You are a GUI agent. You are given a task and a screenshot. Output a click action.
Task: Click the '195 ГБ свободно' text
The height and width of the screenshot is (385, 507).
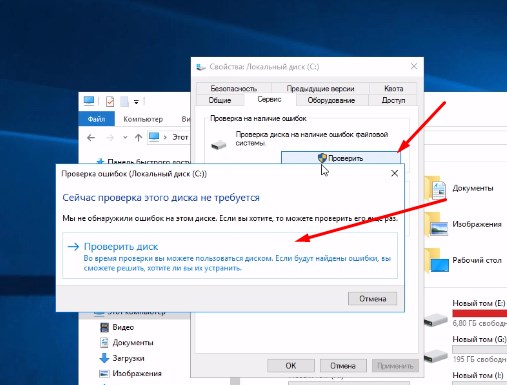click(x=479, y=359)
